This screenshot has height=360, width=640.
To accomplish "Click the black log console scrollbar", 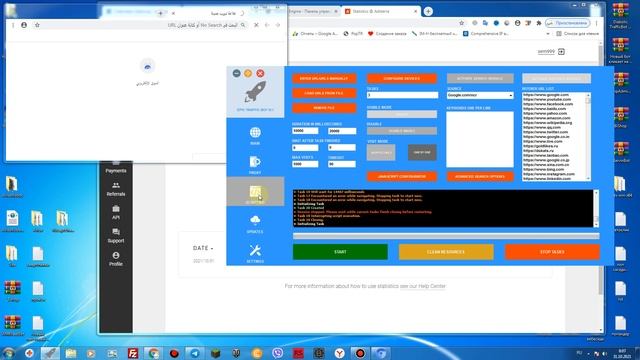I will click(596, 209).
